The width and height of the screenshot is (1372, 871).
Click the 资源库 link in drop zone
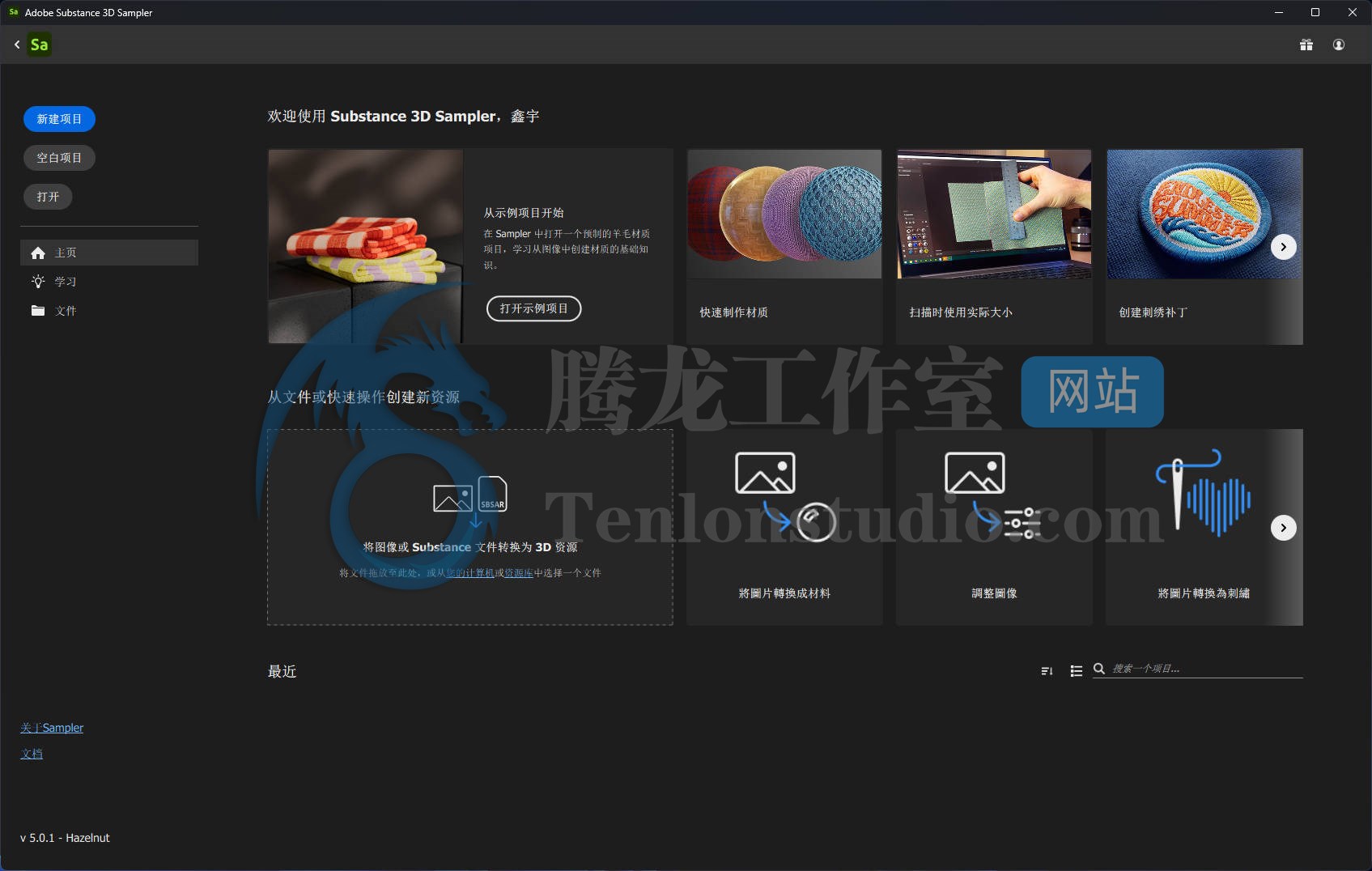coord(519,573)
